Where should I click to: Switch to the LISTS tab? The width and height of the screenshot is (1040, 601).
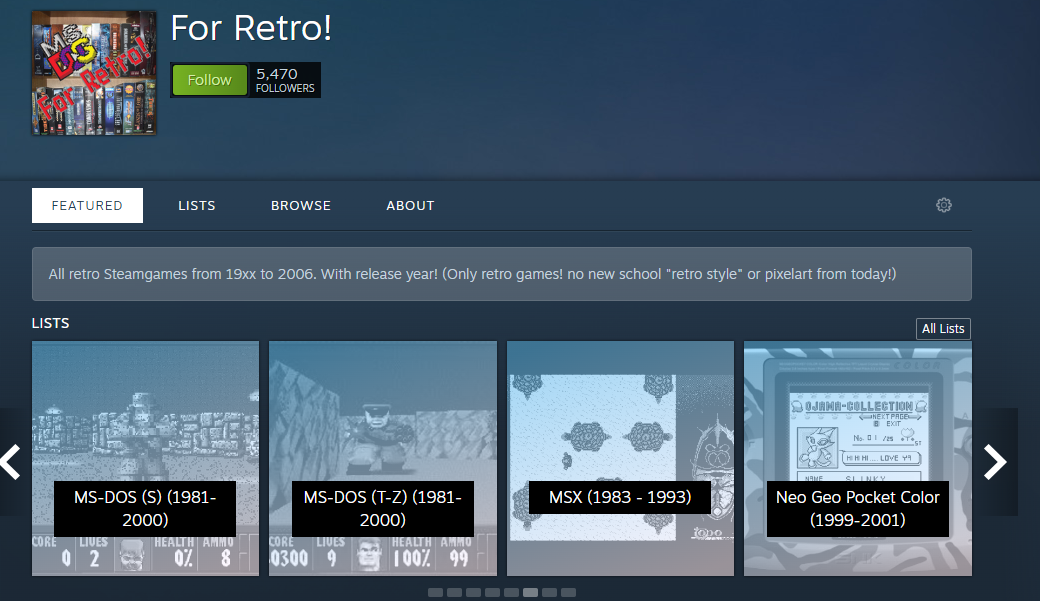(196, 206)
